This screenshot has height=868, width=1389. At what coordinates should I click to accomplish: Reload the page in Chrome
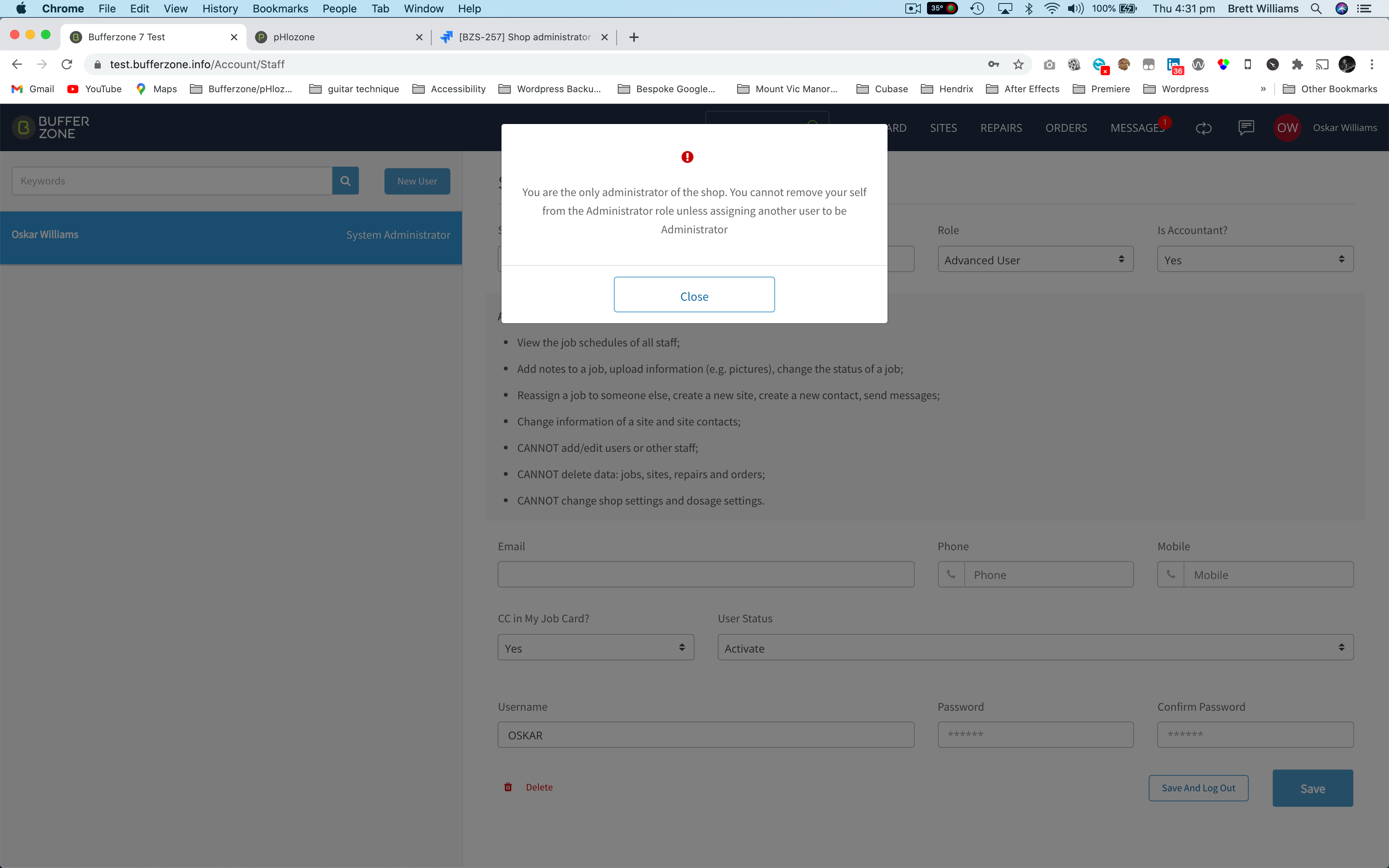click(x=67, y=64)
